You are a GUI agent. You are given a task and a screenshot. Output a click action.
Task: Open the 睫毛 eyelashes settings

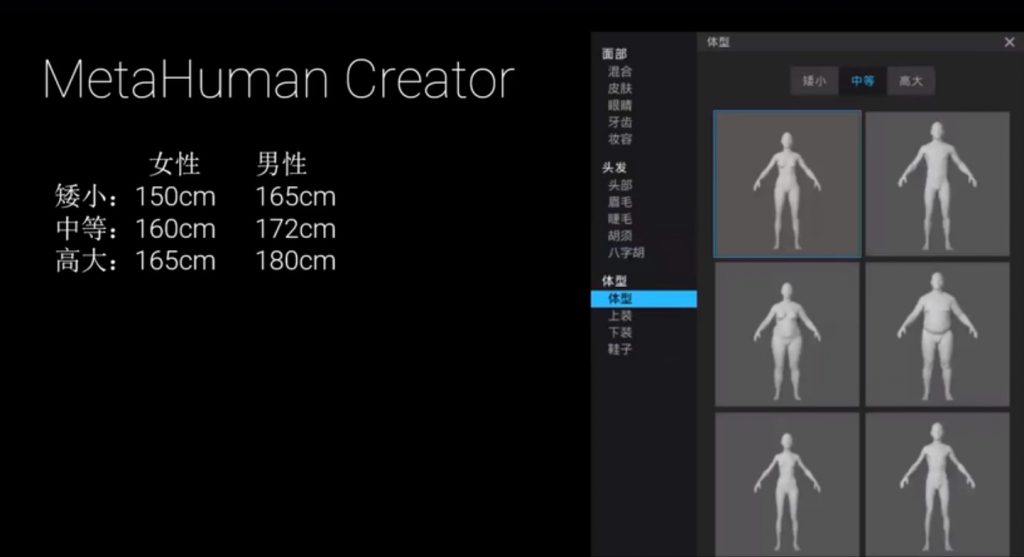tap(620, 219)
